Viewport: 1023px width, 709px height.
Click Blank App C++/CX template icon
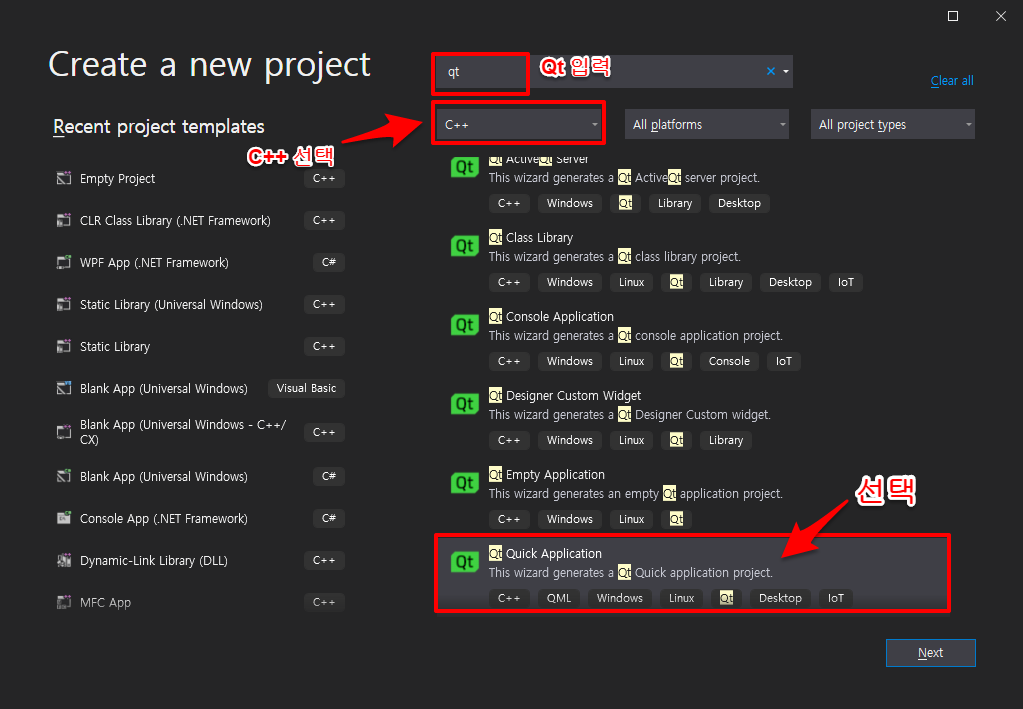[64, 432]
